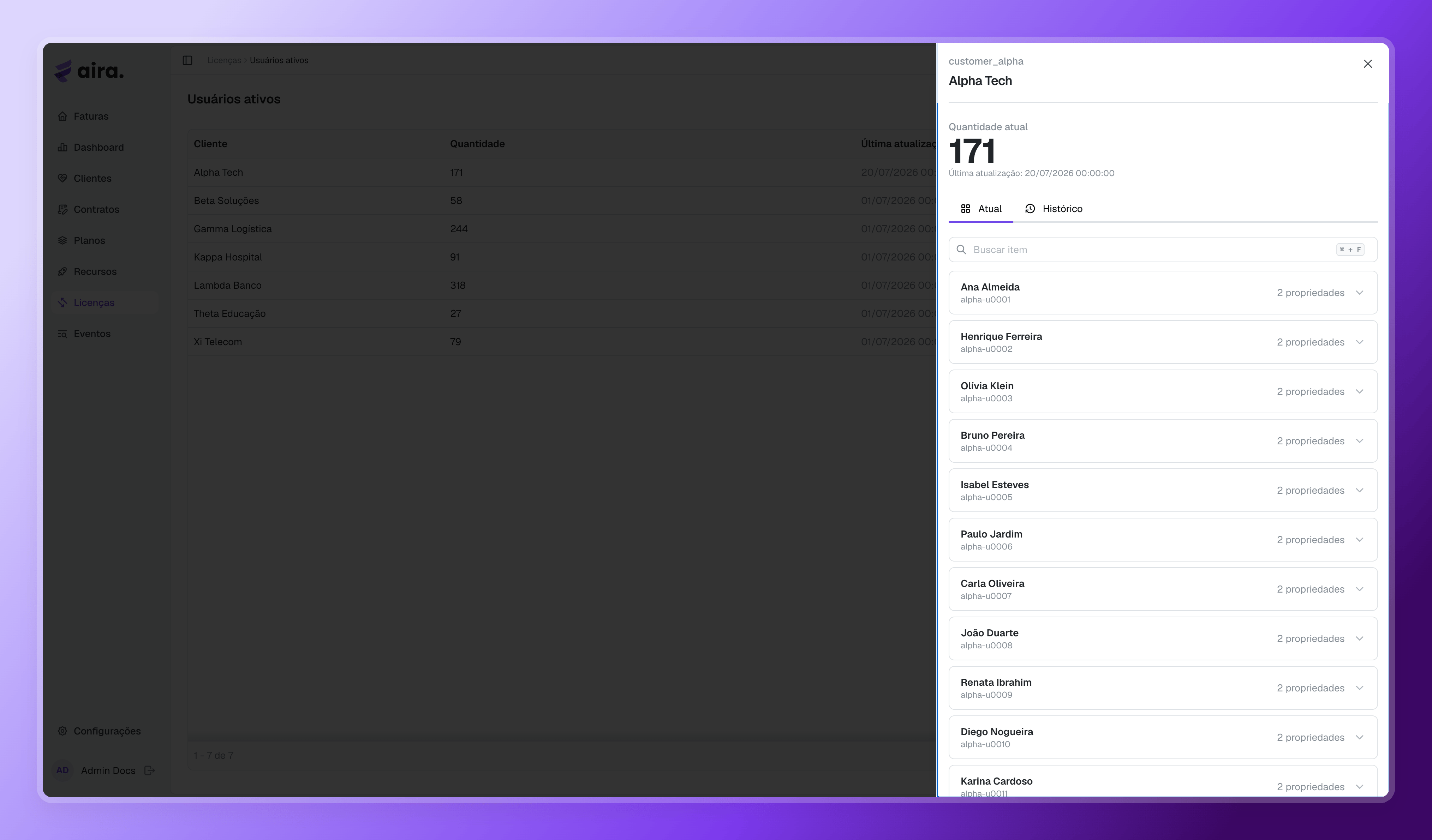The height and width of the screenshot is (840, 1432).
Task: Click the Licenças breadcrumb link
Action: pos(224,60)
